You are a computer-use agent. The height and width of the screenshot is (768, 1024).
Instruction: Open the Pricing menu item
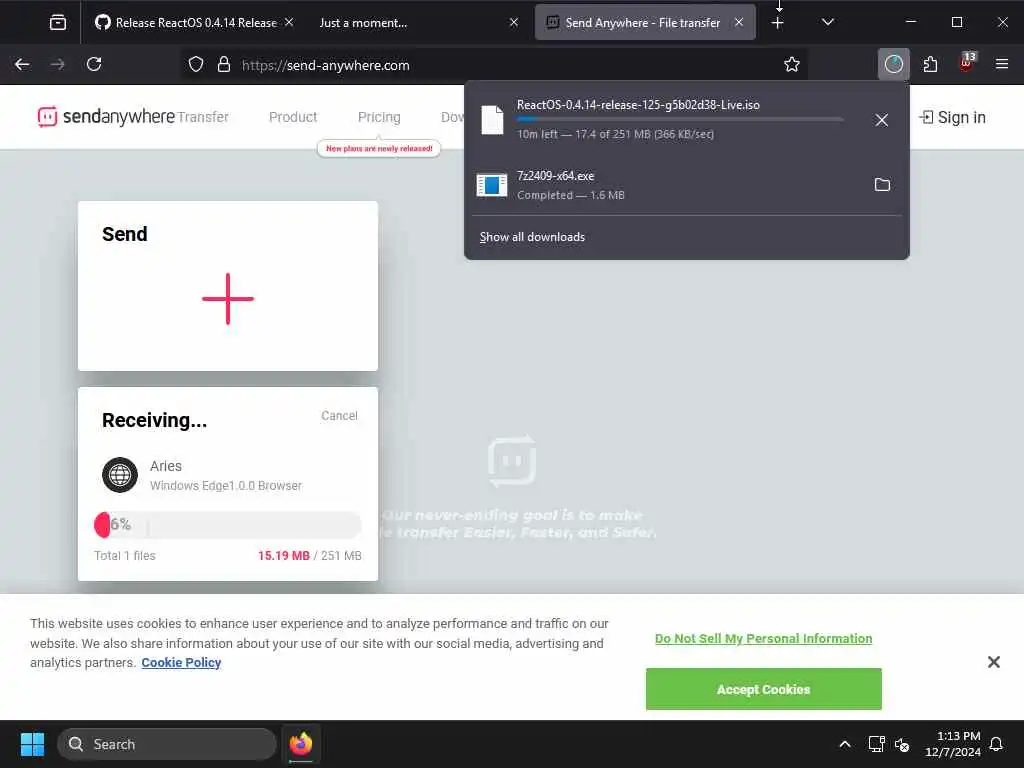(x=379, y=117)
